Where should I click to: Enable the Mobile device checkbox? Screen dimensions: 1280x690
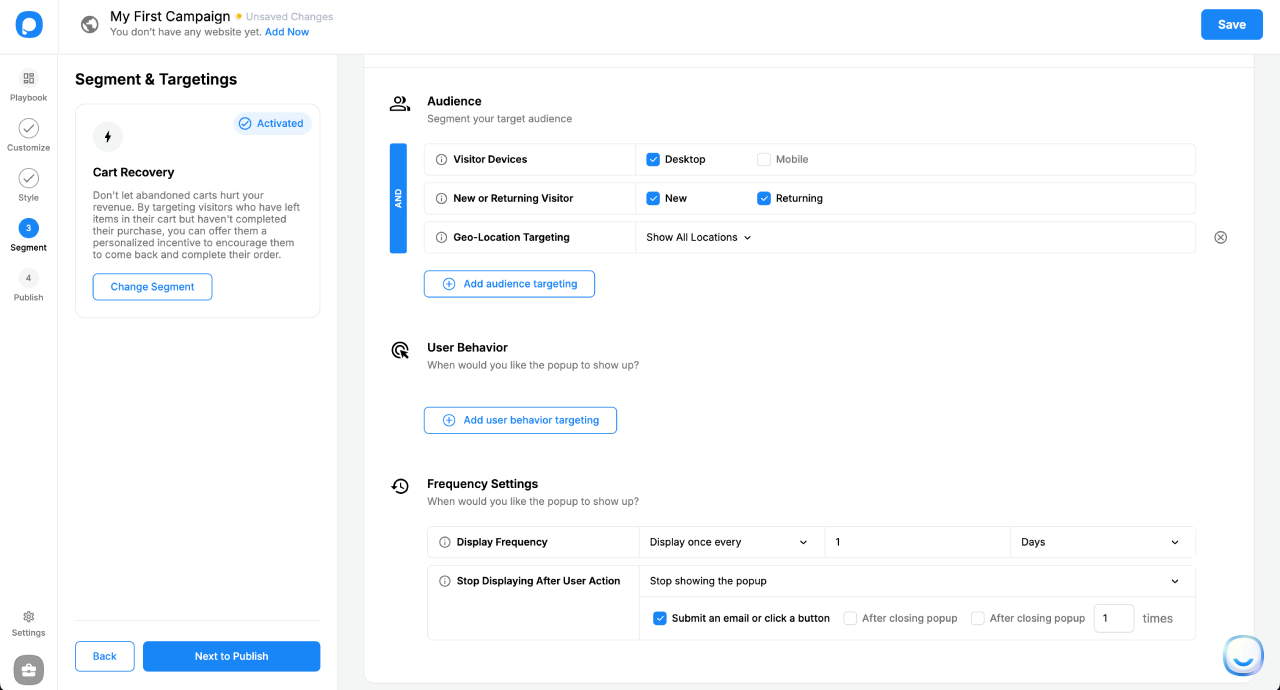point(764,160)
